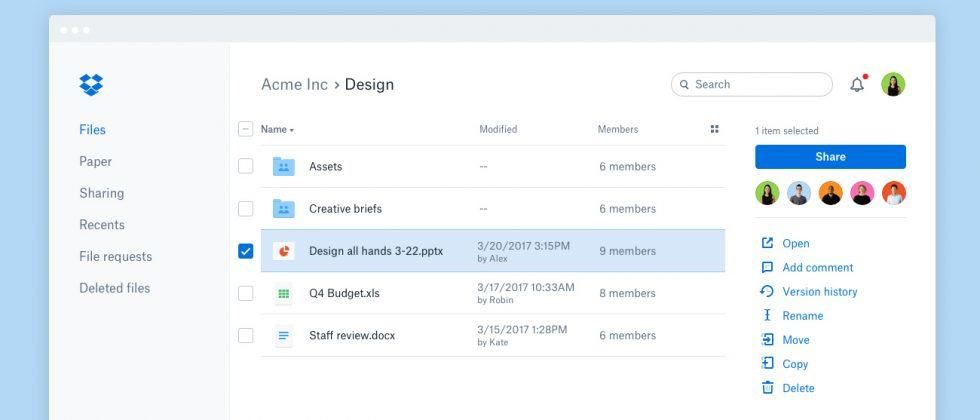Image resolution: width=980 pixels, height=420 pixels.
Task: Open the user profile avatar menu
Action: 892,85
